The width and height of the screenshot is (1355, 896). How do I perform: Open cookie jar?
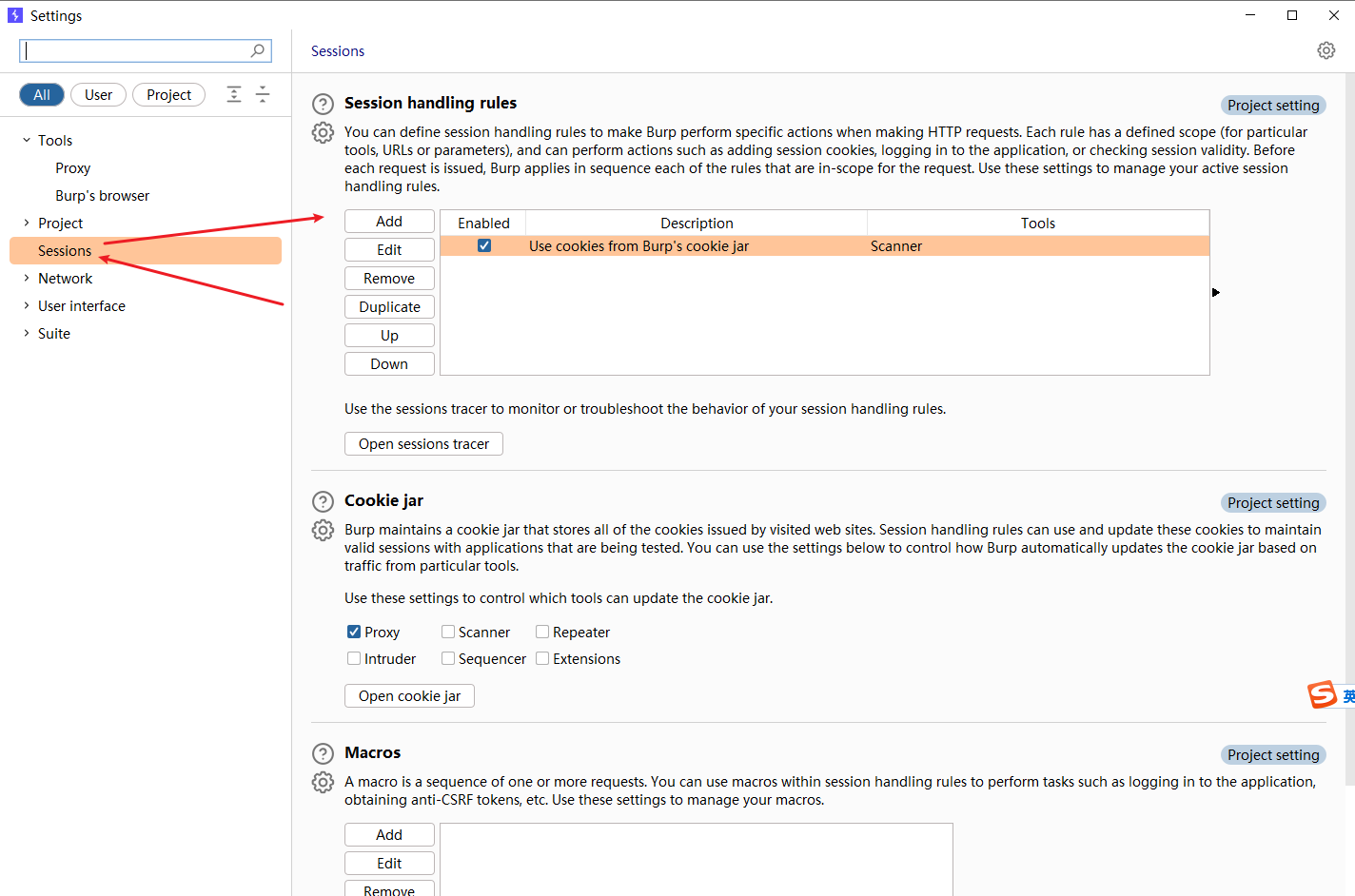409,696
